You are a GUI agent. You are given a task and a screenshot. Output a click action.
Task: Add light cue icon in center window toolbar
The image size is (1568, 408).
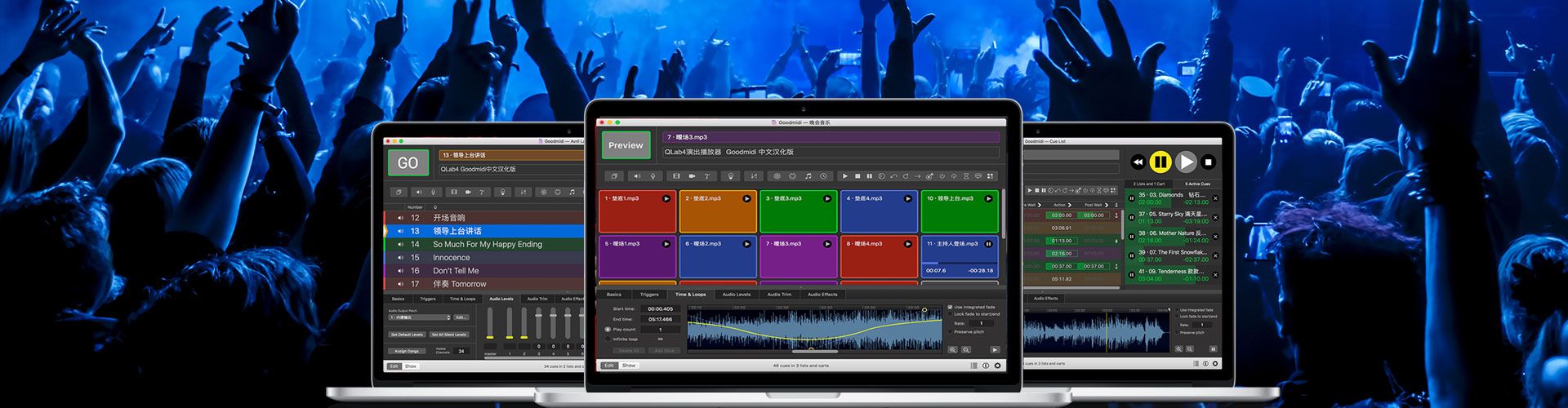click(731, 176)
